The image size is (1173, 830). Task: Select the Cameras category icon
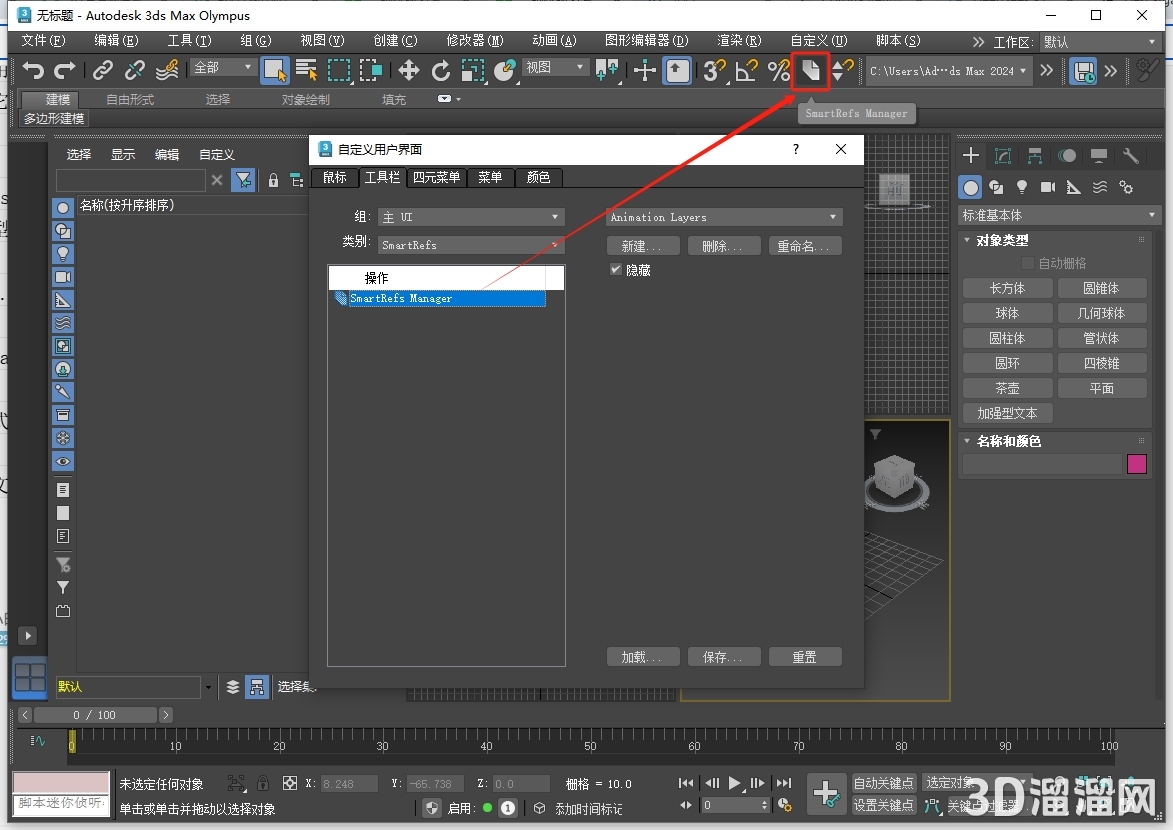point(1048,187)
